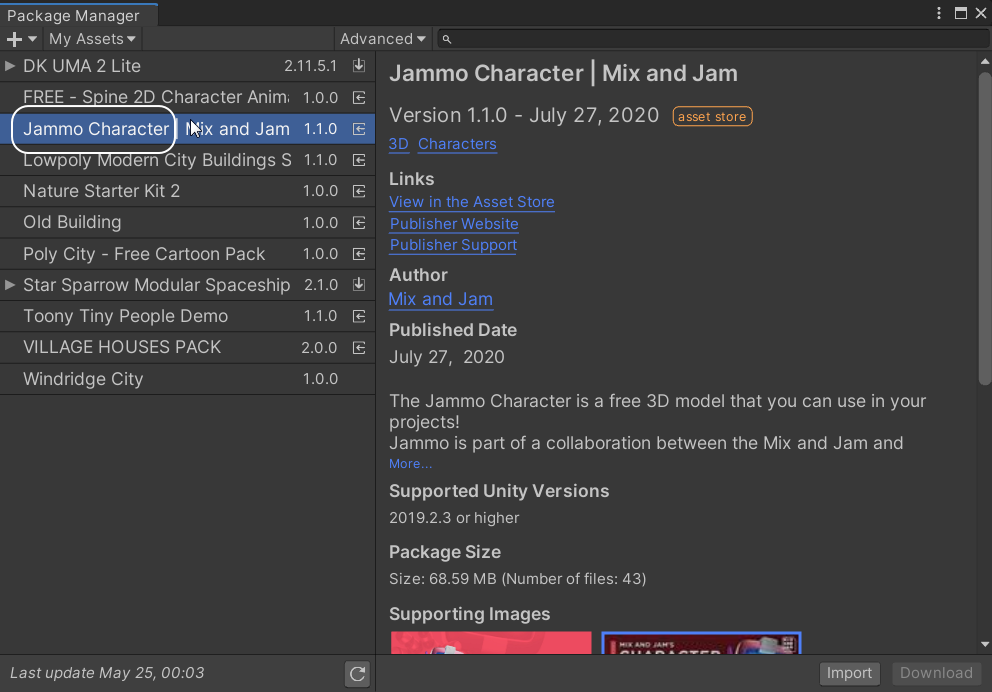
Task: Select Old Building package row
Action: (187, 223)
